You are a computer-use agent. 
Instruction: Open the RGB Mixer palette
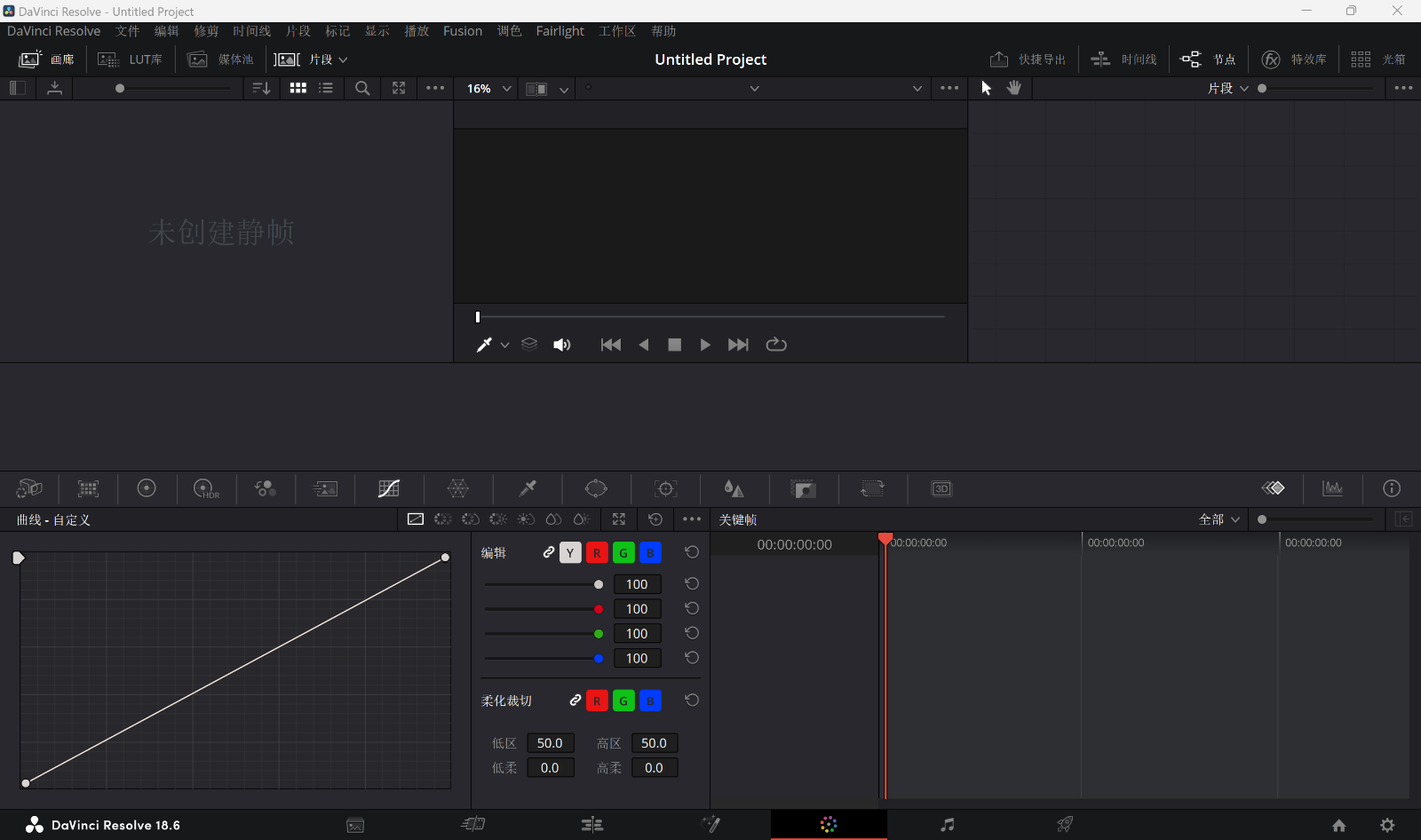click(x=266, y=488)
